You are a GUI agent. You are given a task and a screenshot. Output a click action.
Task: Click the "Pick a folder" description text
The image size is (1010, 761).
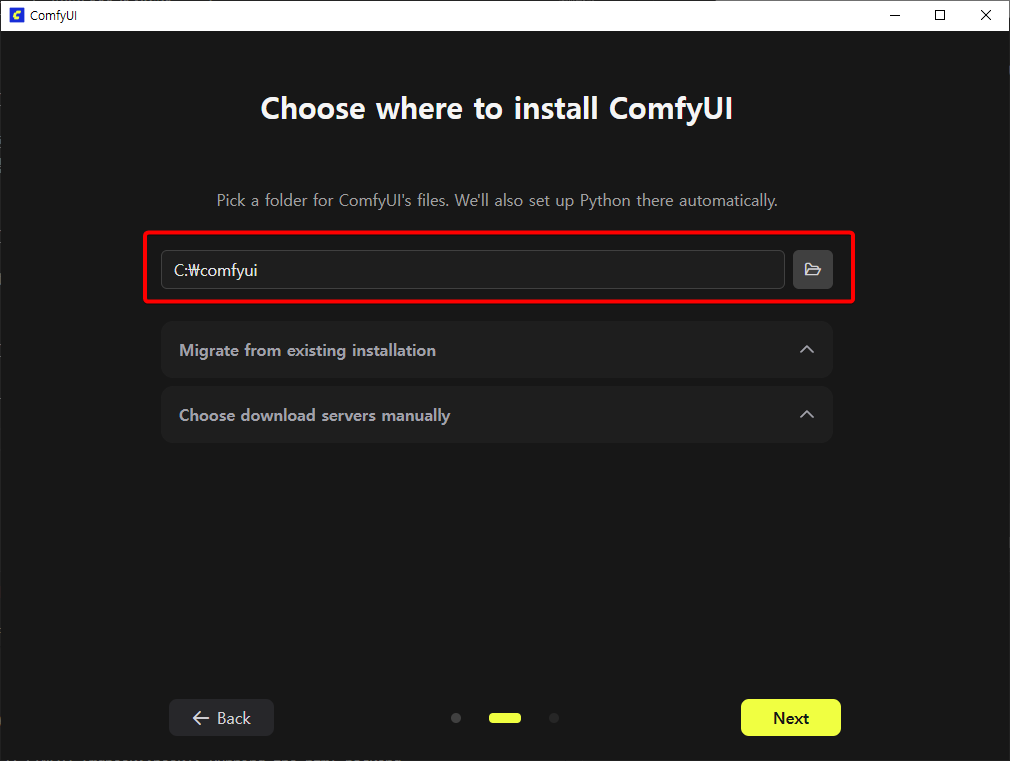pos(497,200)
